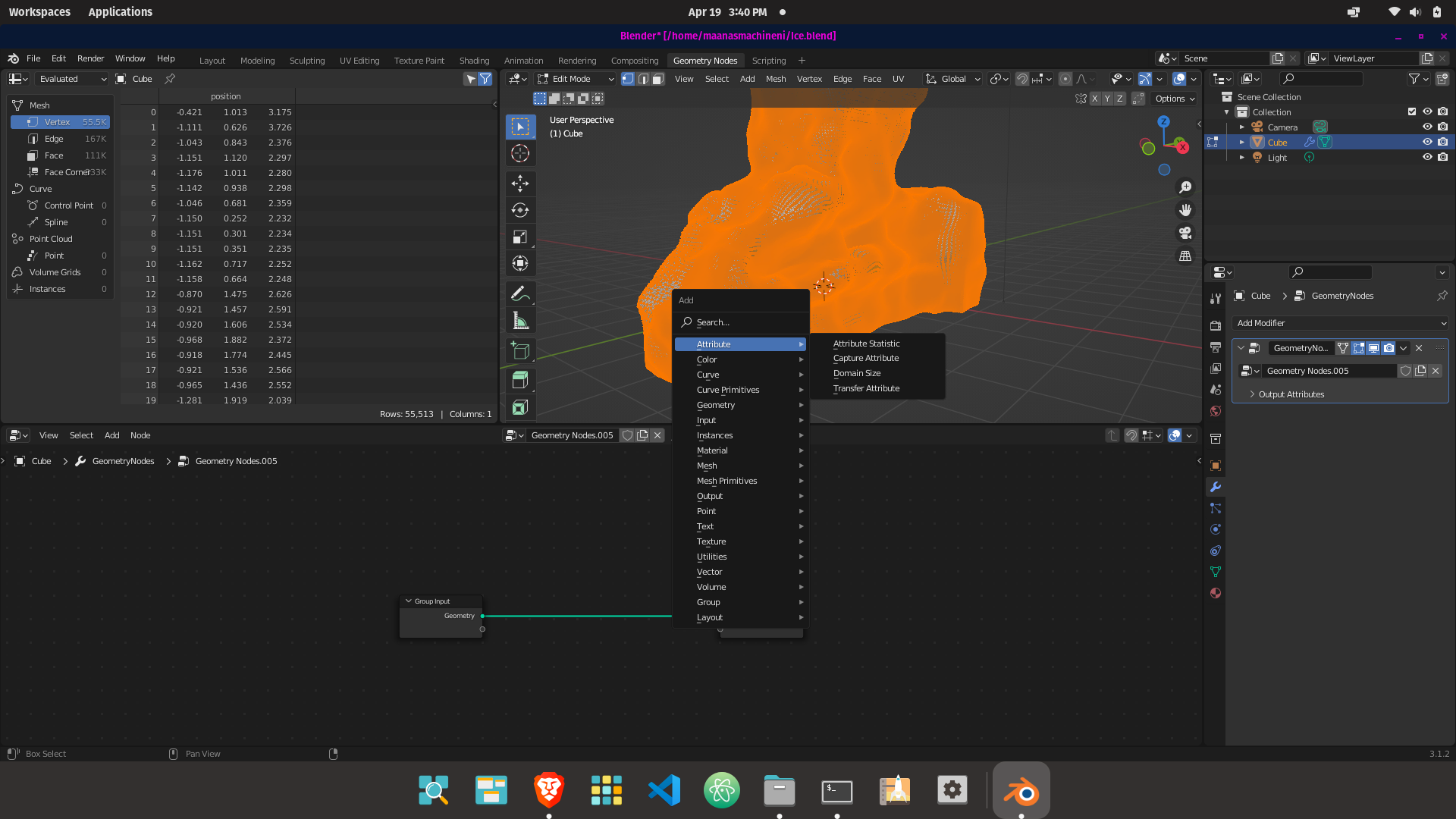The height and width of the screenshot is (819, 1456).
Task: Open the Object properties tab
Action: [1216, 466]
